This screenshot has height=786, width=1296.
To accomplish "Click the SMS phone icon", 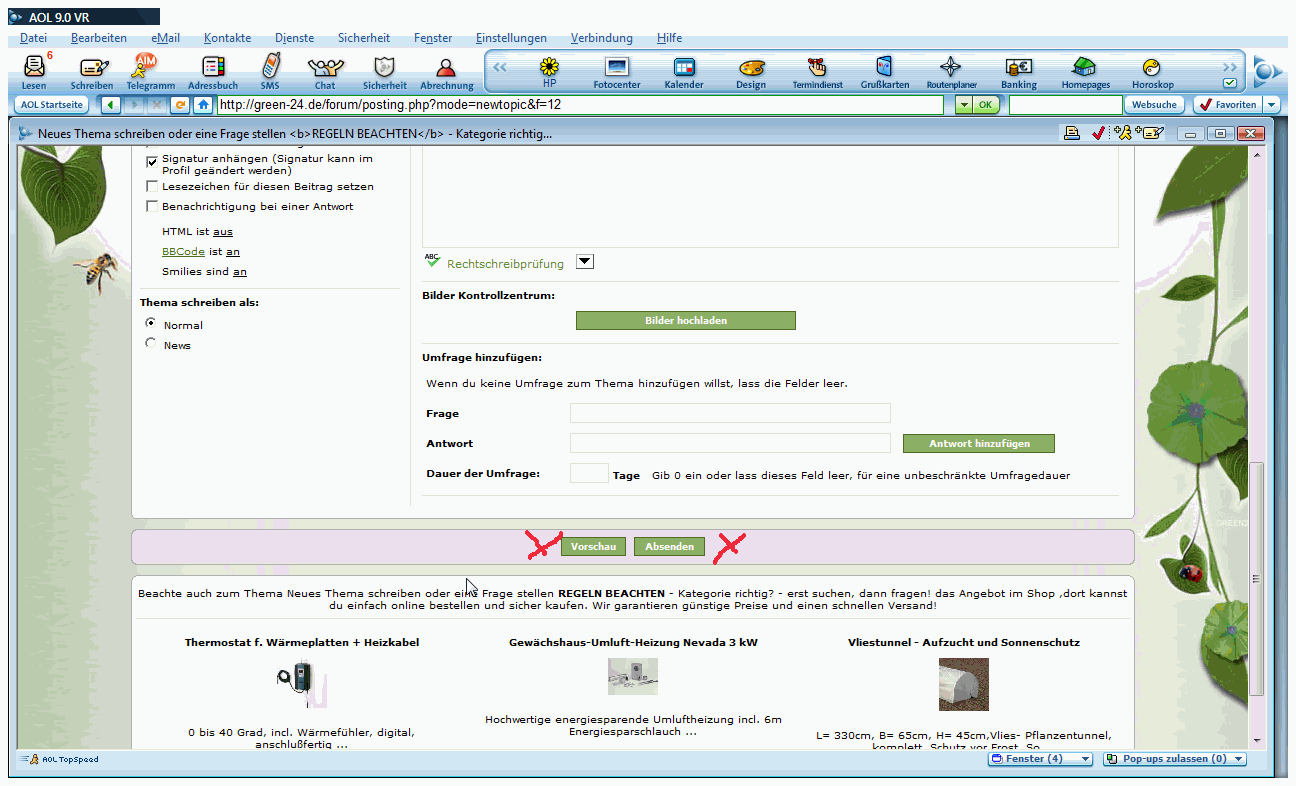I will (x=270, y=69).
